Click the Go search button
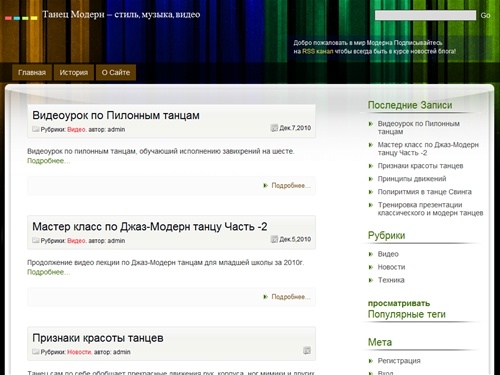This screenshot has height=375, width=500. (x=485, y=15)
